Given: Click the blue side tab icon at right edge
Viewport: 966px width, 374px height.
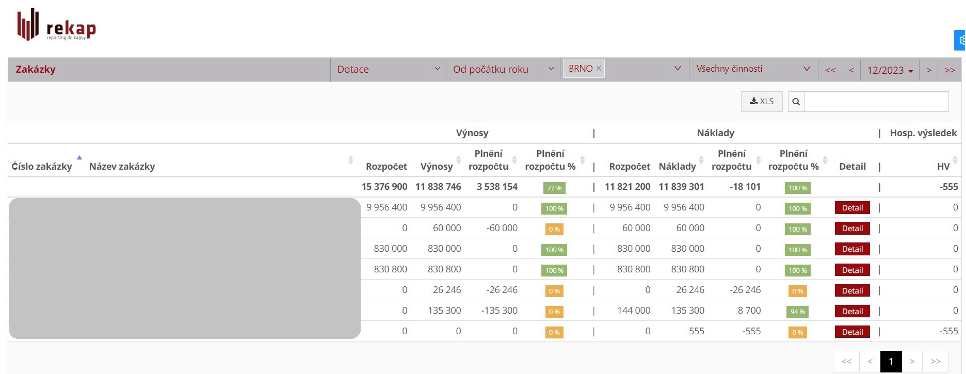Looking at the screenshot, I should pos(960,40).
